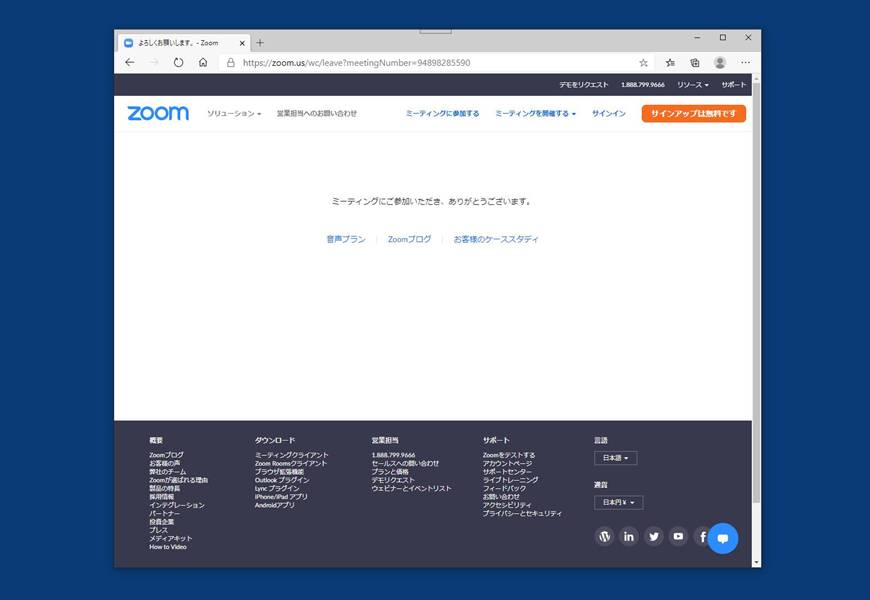
Task: Click the 1.888.799.9666 number in top bar
Action: tap(643, 85)
